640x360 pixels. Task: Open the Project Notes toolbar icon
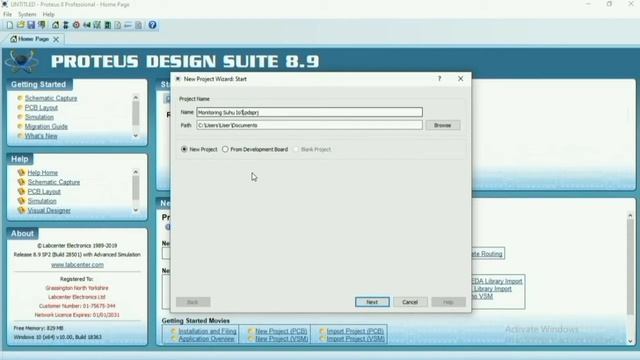[x=138, y=25]
